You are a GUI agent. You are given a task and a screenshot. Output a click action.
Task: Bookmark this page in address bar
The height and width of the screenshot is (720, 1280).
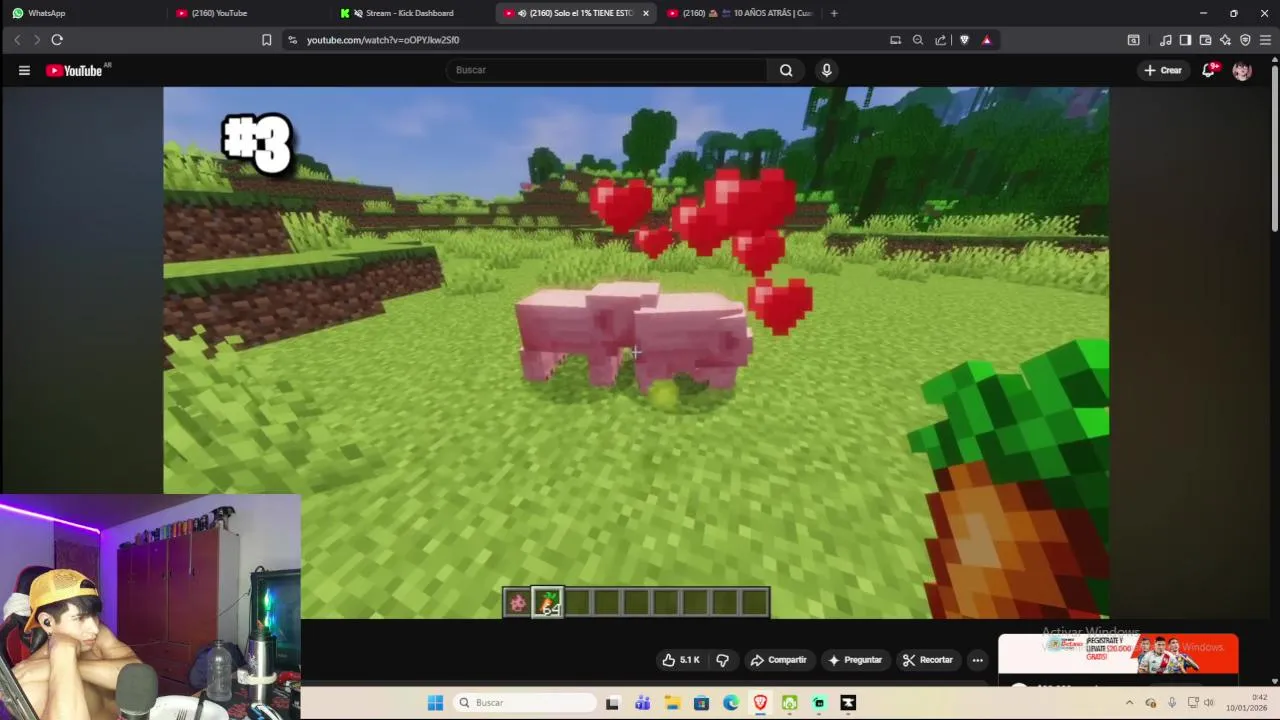[x=266, y=40]
